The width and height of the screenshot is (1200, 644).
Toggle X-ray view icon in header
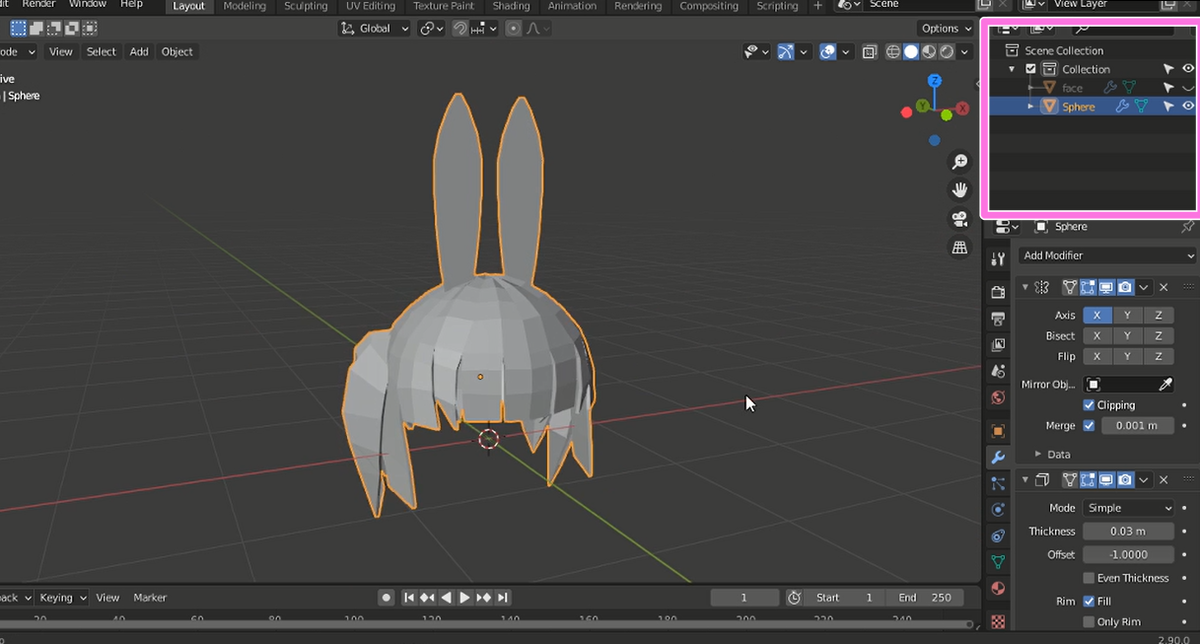click(869, 52)
